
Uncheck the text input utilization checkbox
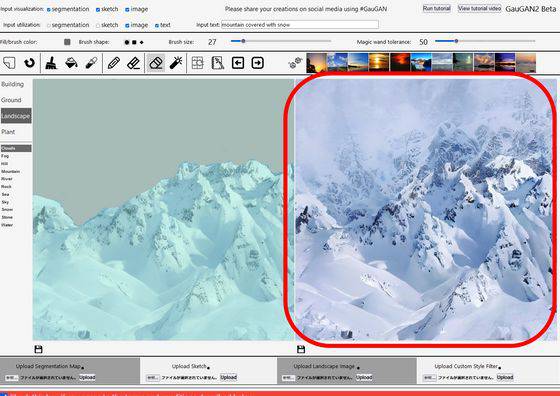coord(157,25)
